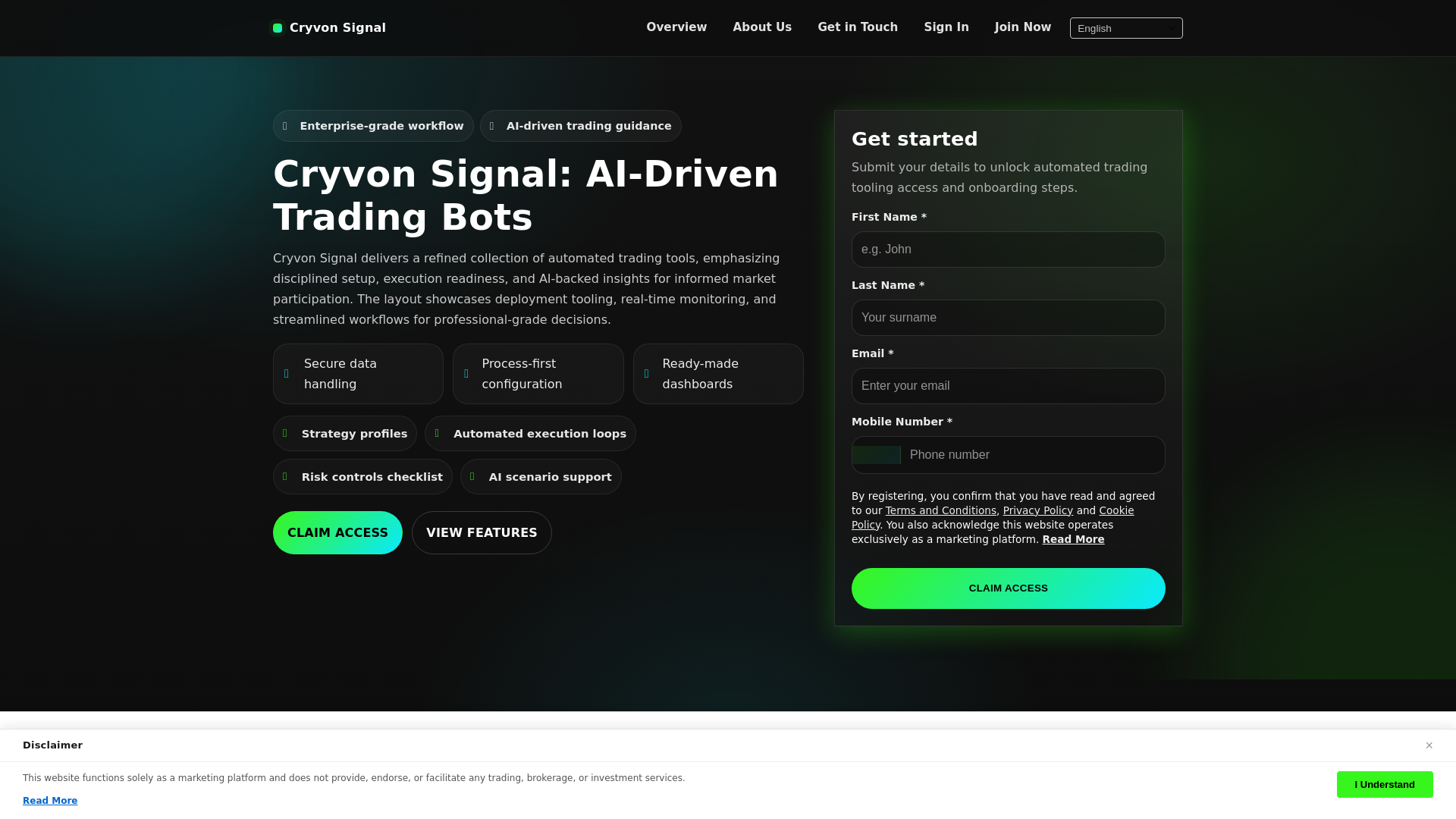Focus the Last Name input field
The width and height of the screenshot is (1456, 819).
pos(1009,318)
